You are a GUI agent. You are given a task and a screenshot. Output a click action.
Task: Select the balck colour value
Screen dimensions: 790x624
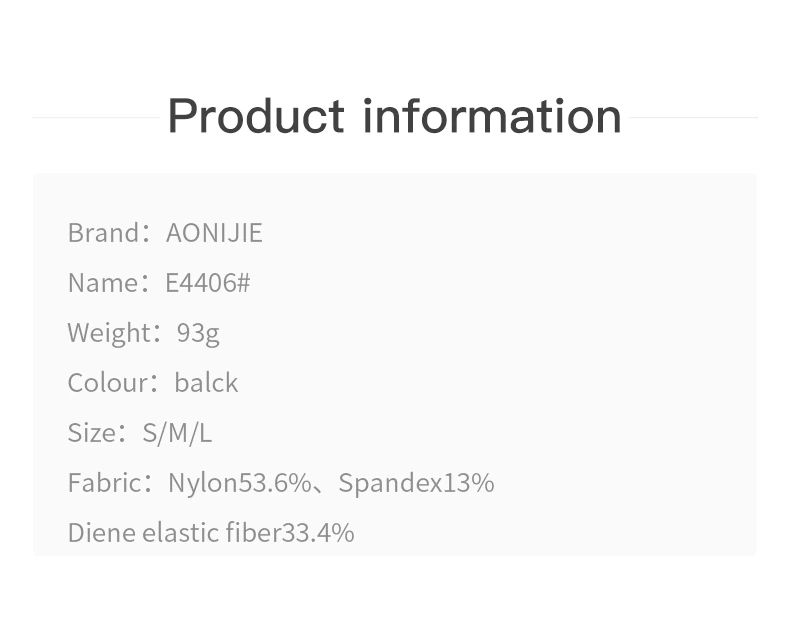point(206,383)
